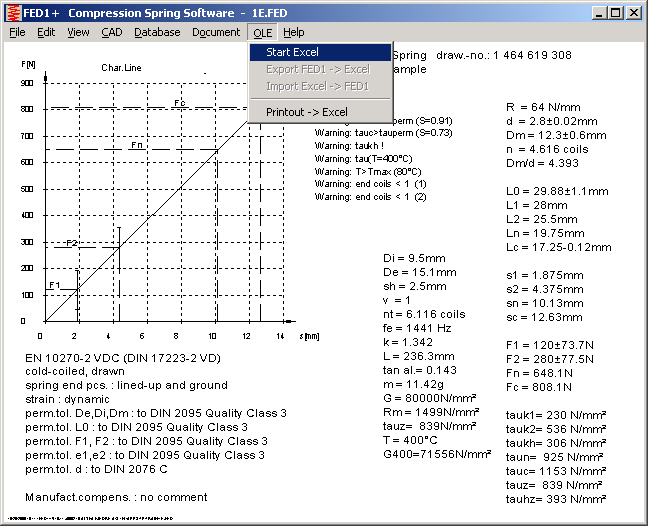Maximize the FED1+ window

(616, 13)
